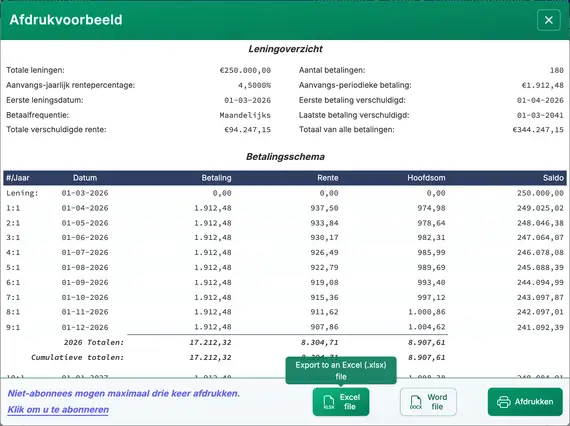Screen dimensions: 570x426
Task: Select the 'Leningoverzicht' heading
Action: click(x=285, y=49)
